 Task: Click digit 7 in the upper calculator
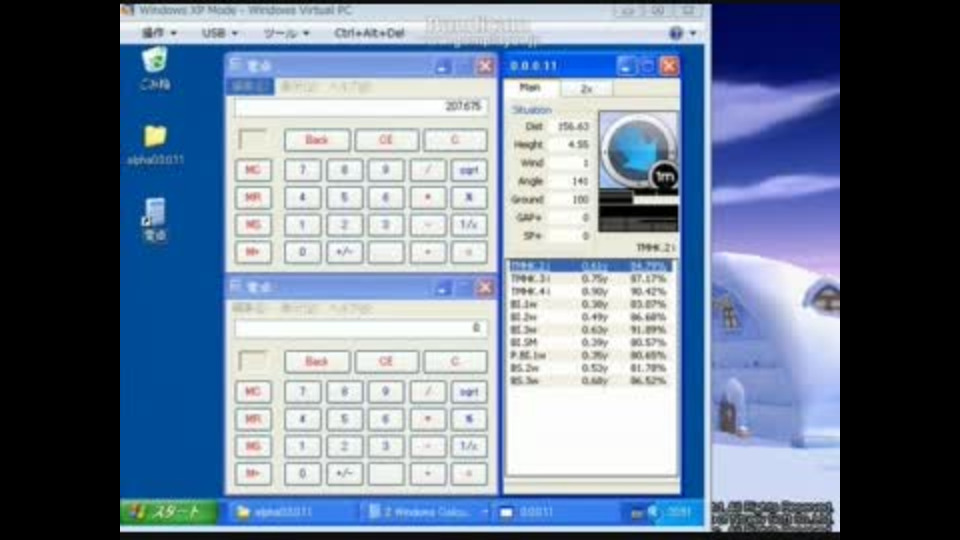coord(302,170)
